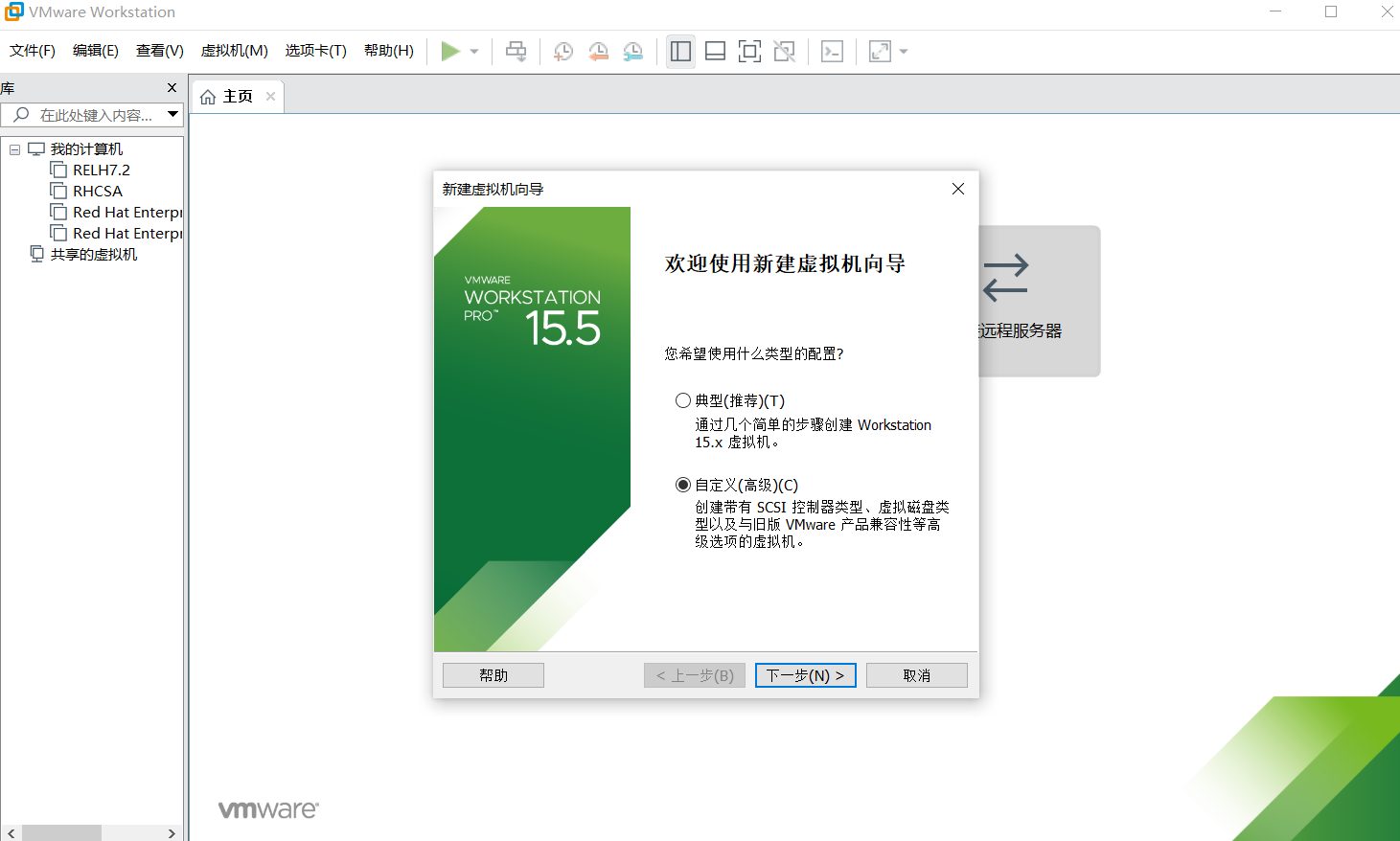This screenshot has width=1400, height=841.
Task: Select the 自定义(高级) radio button
Action: pos(683,485)
